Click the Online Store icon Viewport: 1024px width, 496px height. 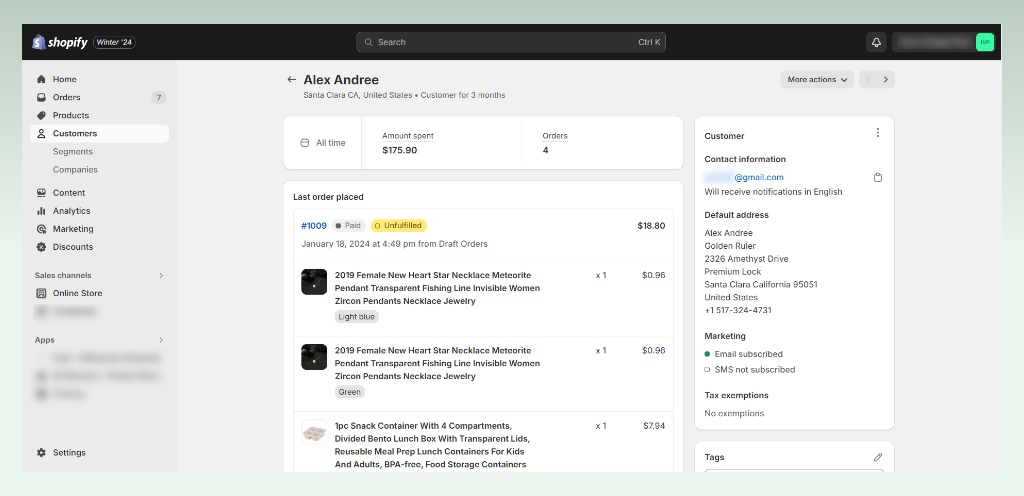[41, 293]
